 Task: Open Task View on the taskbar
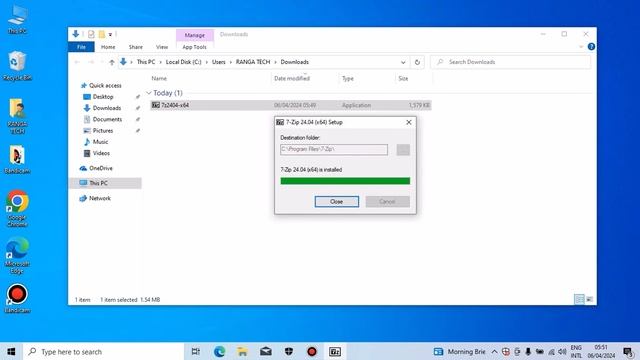pos(196,351)
